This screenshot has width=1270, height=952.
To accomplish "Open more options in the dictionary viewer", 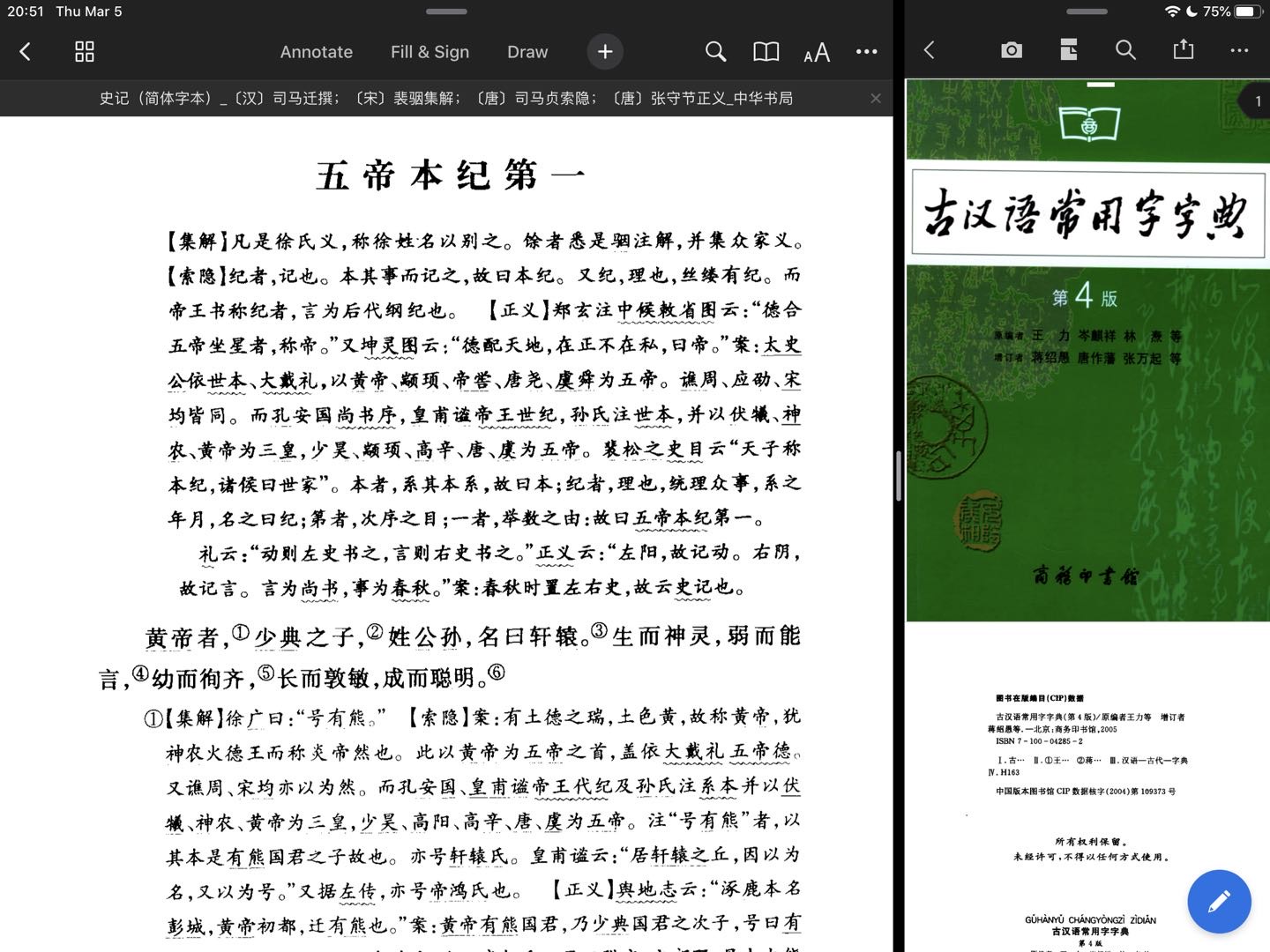I will (x=1239, y=50).
